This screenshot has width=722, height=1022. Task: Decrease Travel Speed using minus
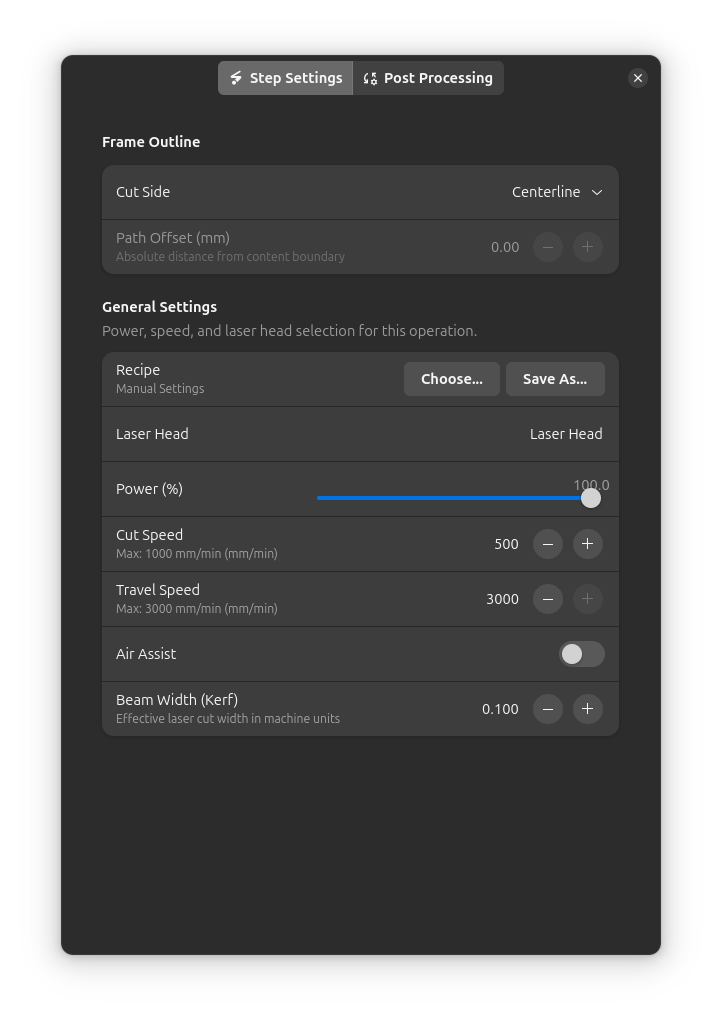point(547,599)
